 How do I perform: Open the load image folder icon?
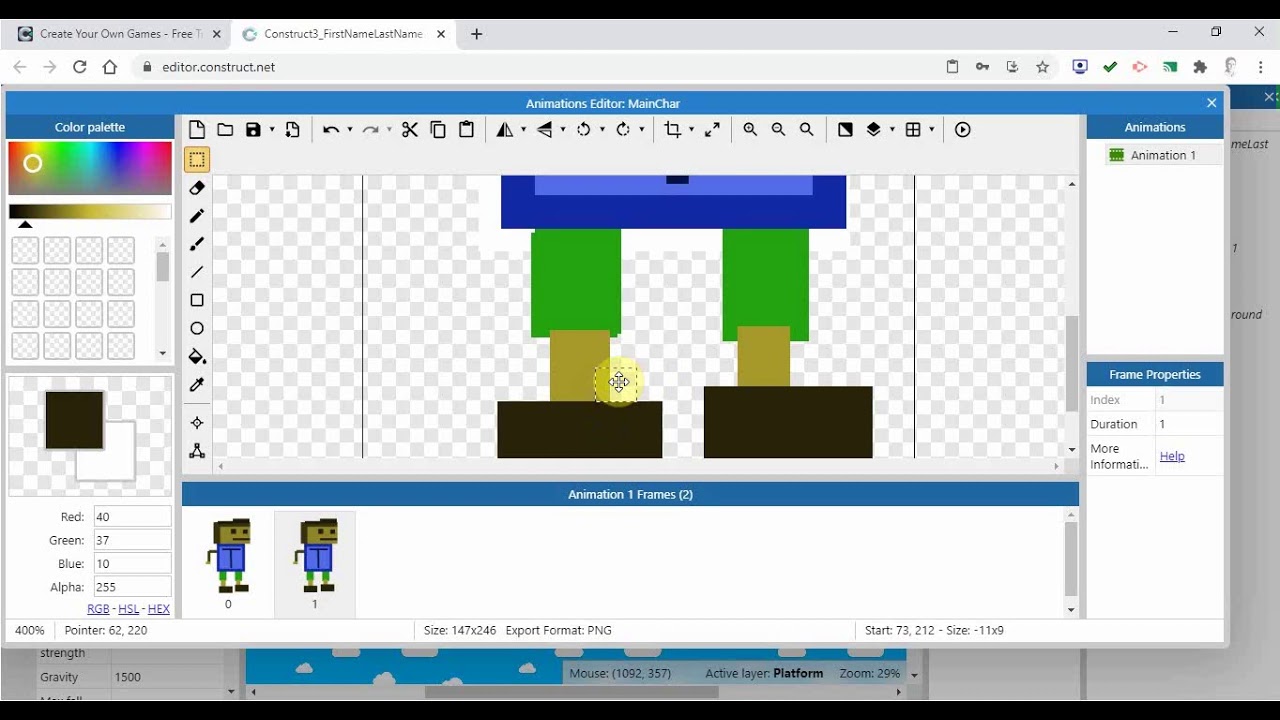225,130
